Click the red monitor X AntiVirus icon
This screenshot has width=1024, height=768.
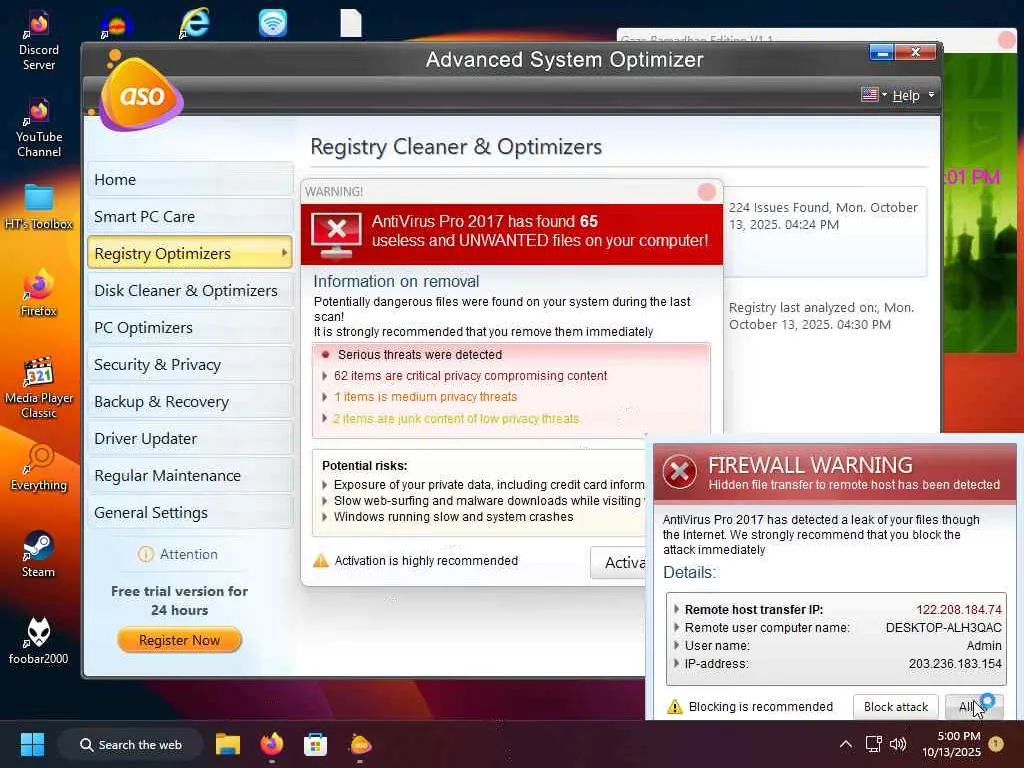336,234
